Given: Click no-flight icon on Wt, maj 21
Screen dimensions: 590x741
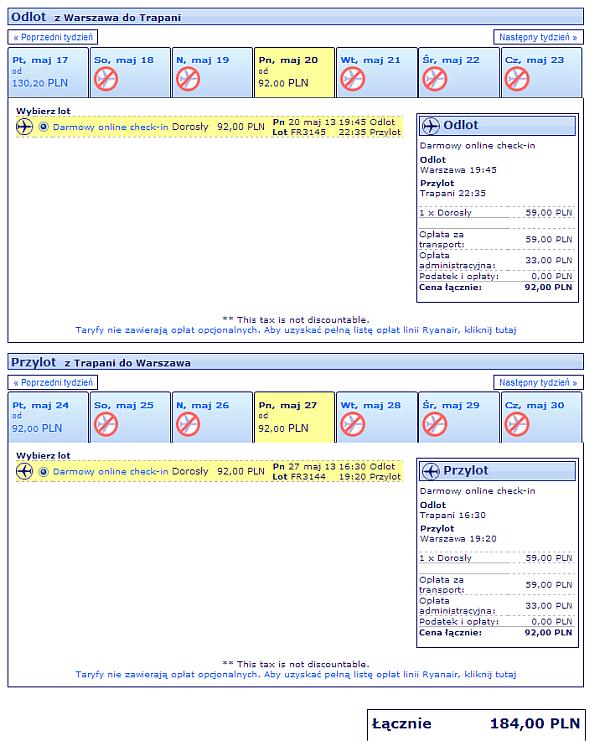Looking at the screenshot, I should point(352,79).
